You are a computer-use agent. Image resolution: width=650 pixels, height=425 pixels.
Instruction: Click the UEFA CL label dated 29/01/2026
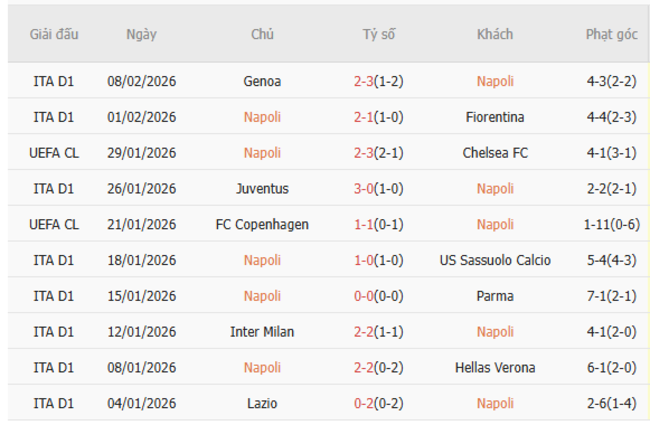[54, 153]
